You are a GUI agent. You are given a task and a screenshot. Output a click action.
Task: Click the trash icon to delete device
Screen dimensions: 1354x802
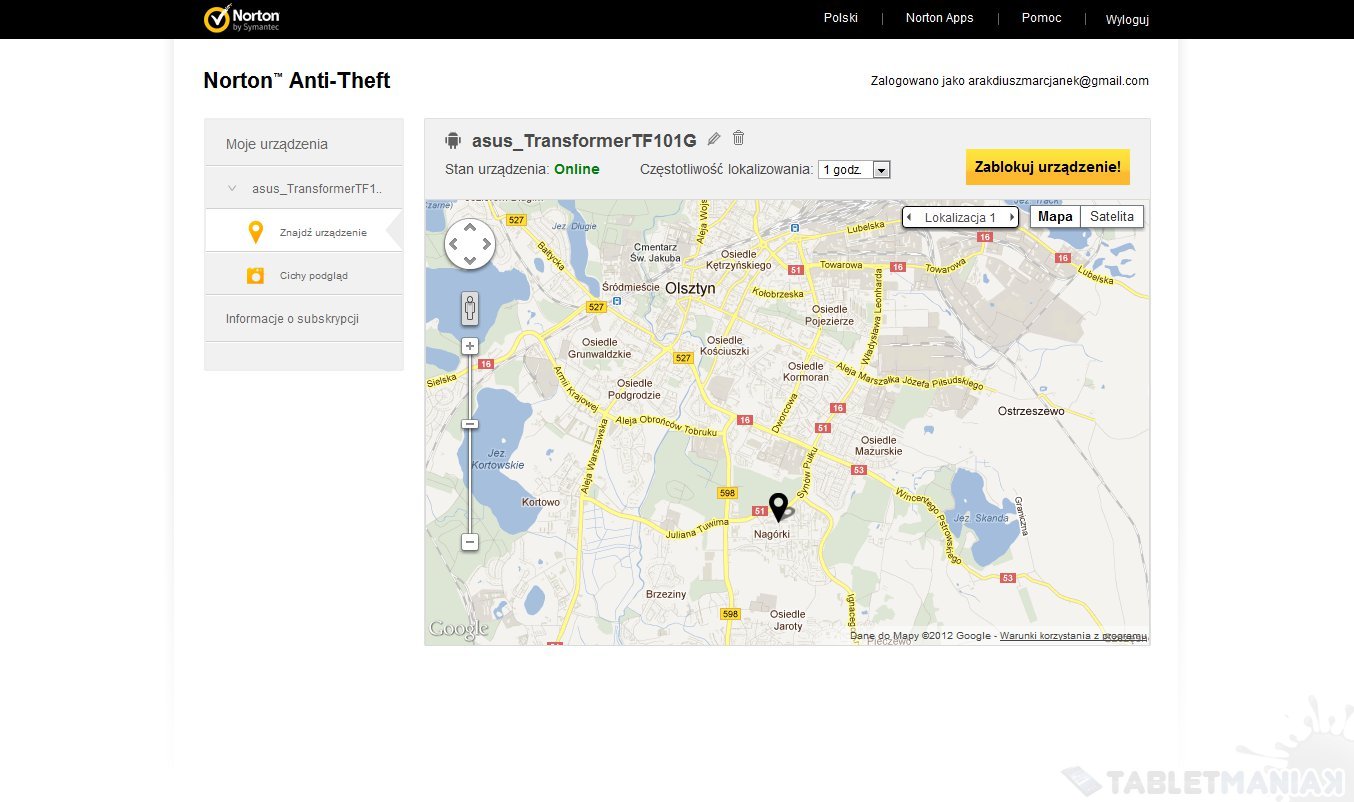pyautogui.click(x=738, y=139)
